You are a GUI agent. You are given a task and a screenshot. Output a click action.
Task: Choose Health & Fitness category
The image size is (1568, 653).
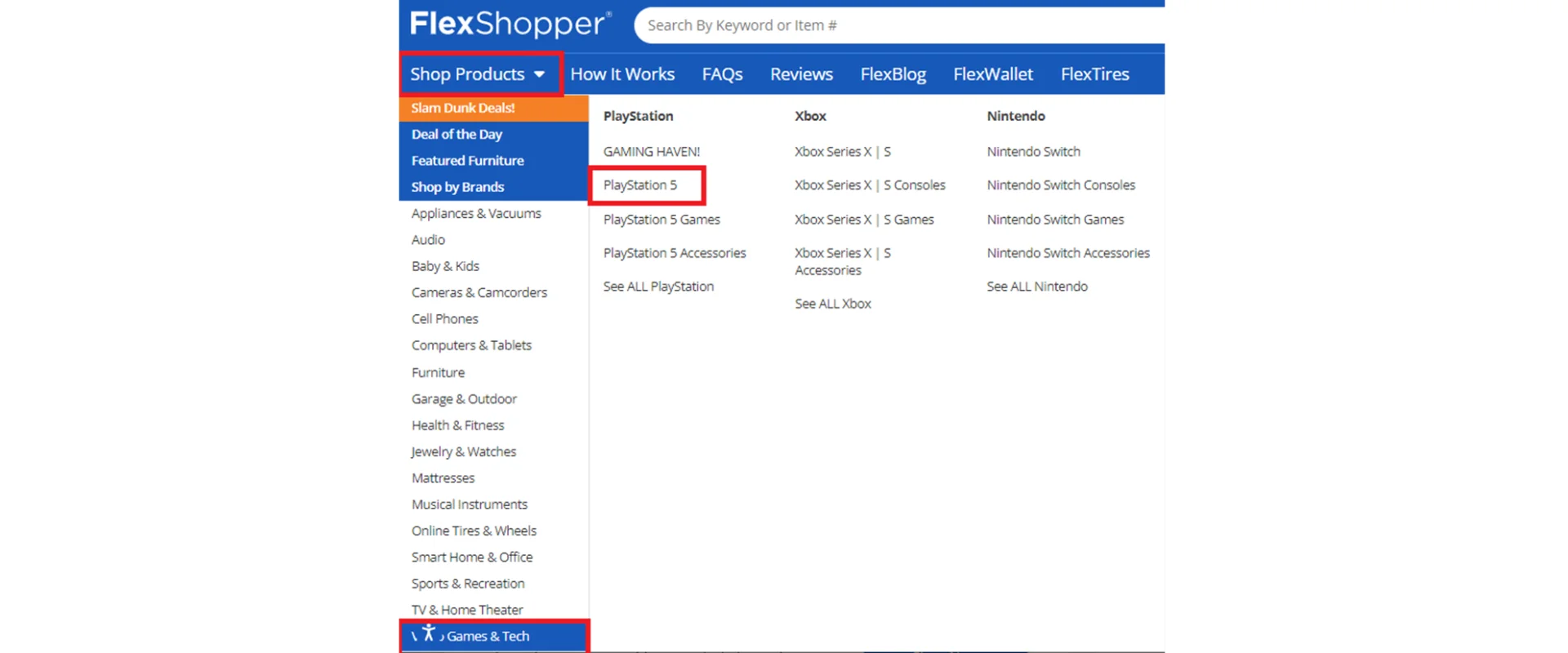[457, 425]
